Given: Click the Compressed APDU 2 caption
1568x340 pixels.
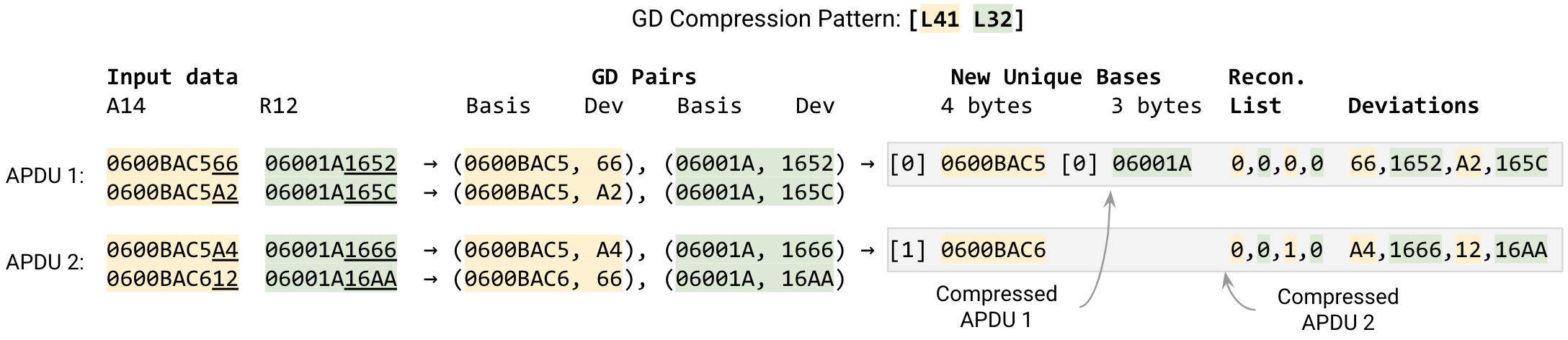Looking at the screenshot, I should (1337, 309).
